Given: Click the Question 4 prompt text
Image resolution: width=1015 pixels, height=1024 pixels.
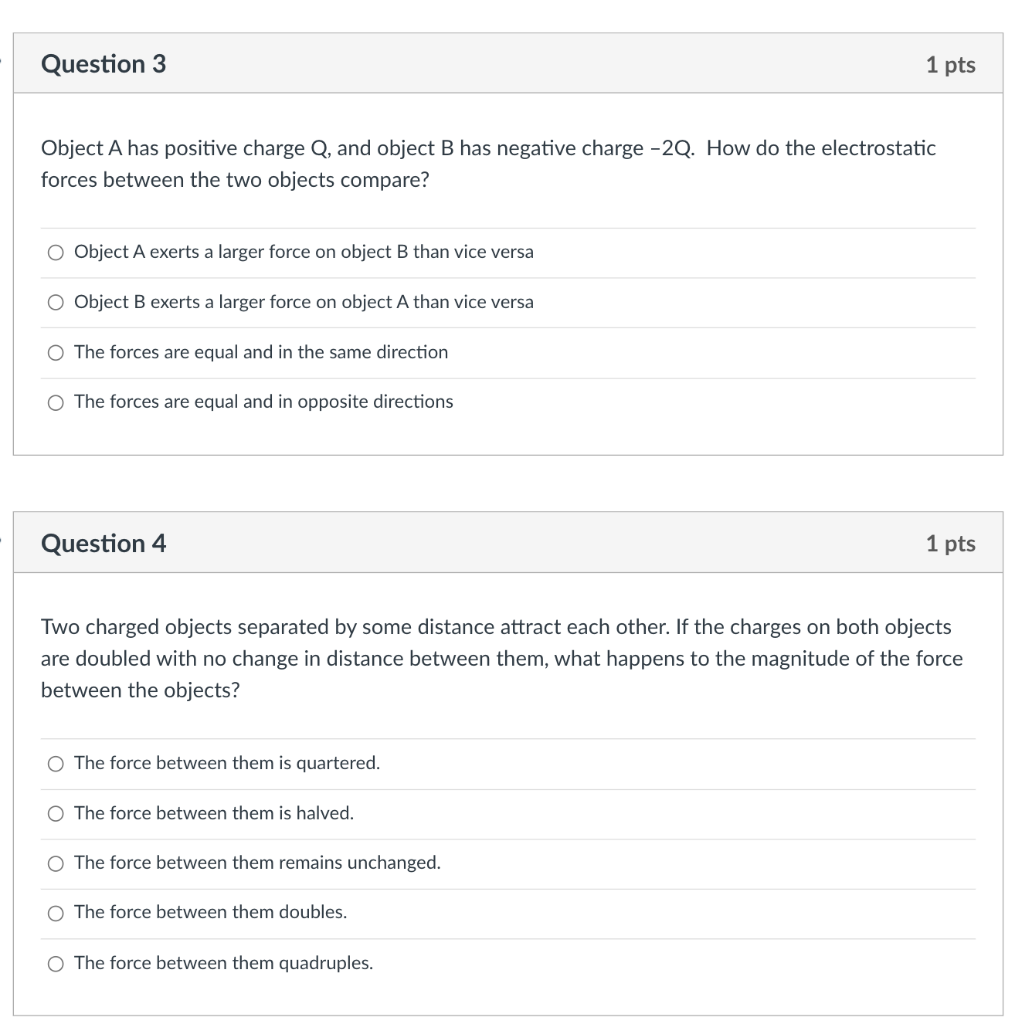Looking at the screenshot, I should pos(500,658).
